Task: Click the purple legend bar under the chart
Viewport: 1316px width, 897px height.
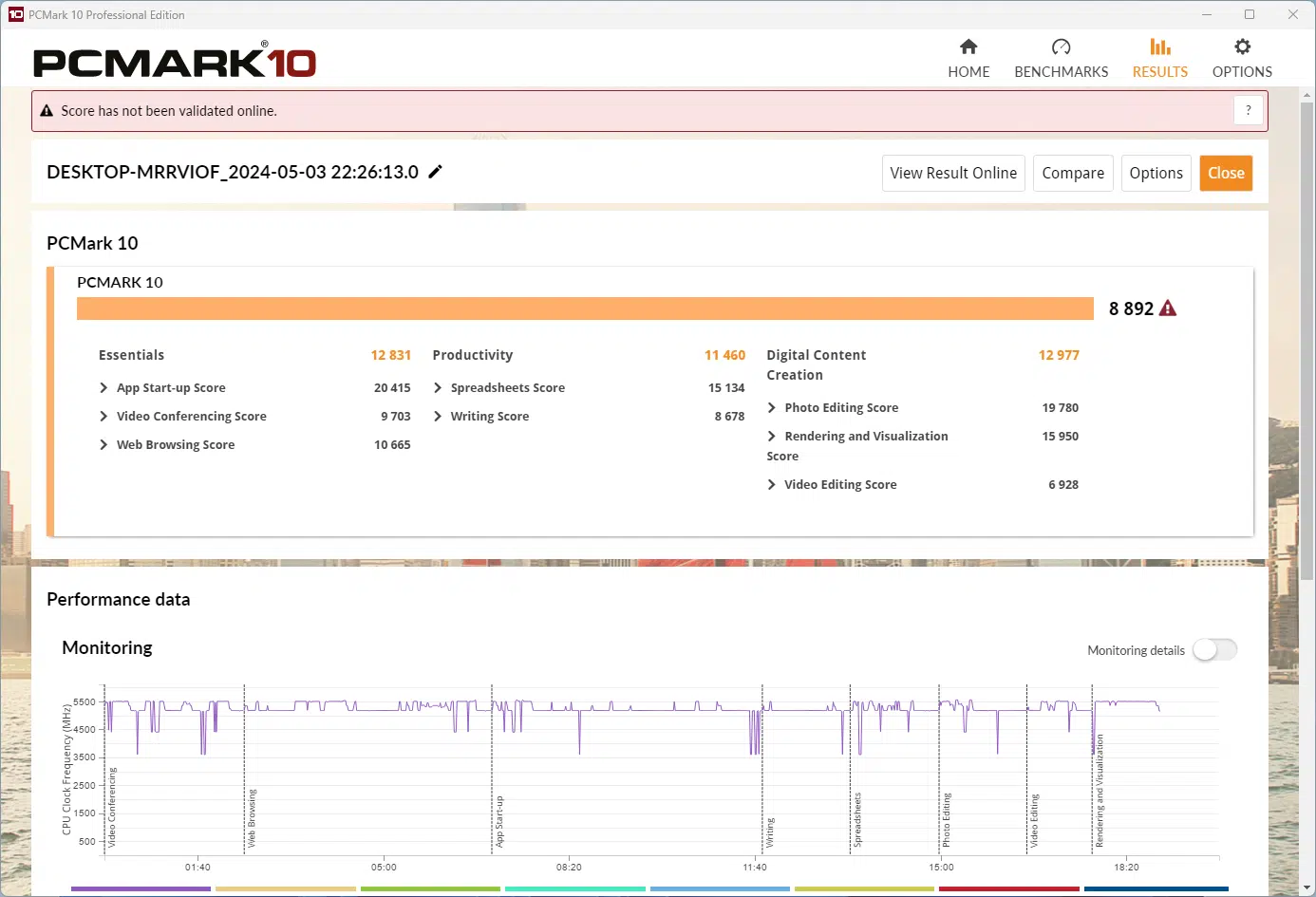Action: tap(141, 889)
